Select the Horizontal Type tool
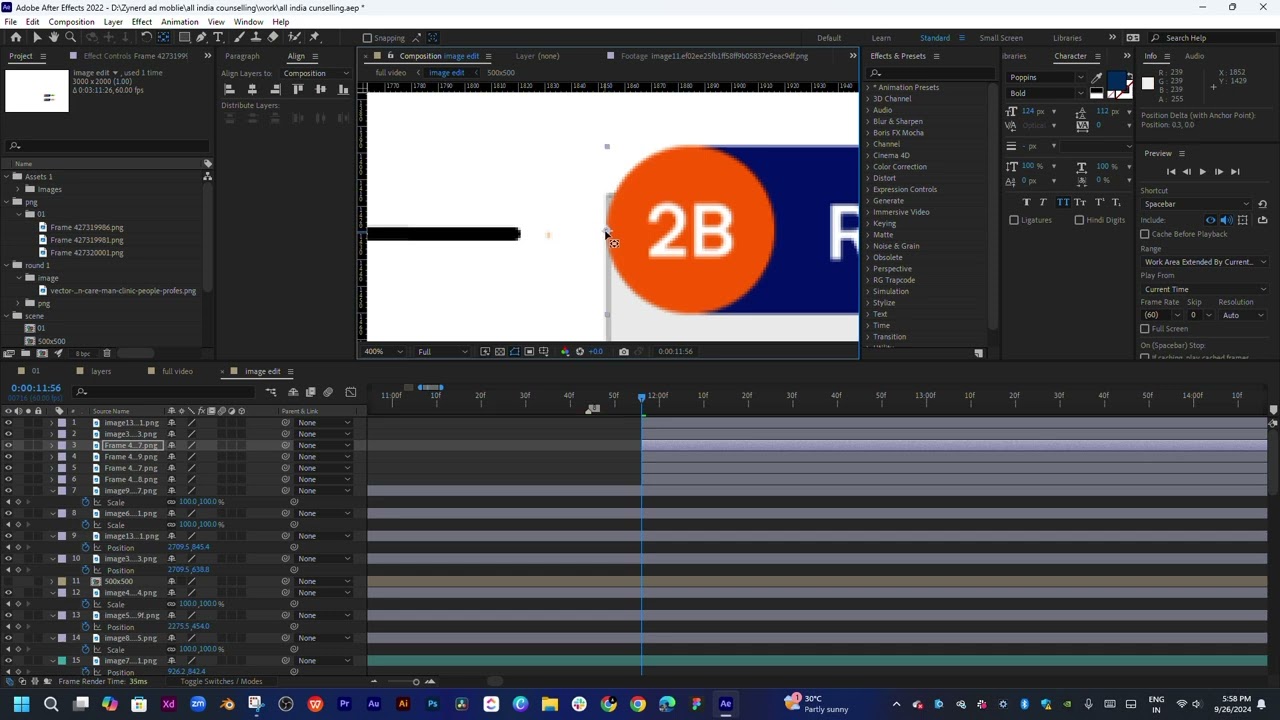The height and width of the screenshot is (720, 1280). (x=218, y=37)
